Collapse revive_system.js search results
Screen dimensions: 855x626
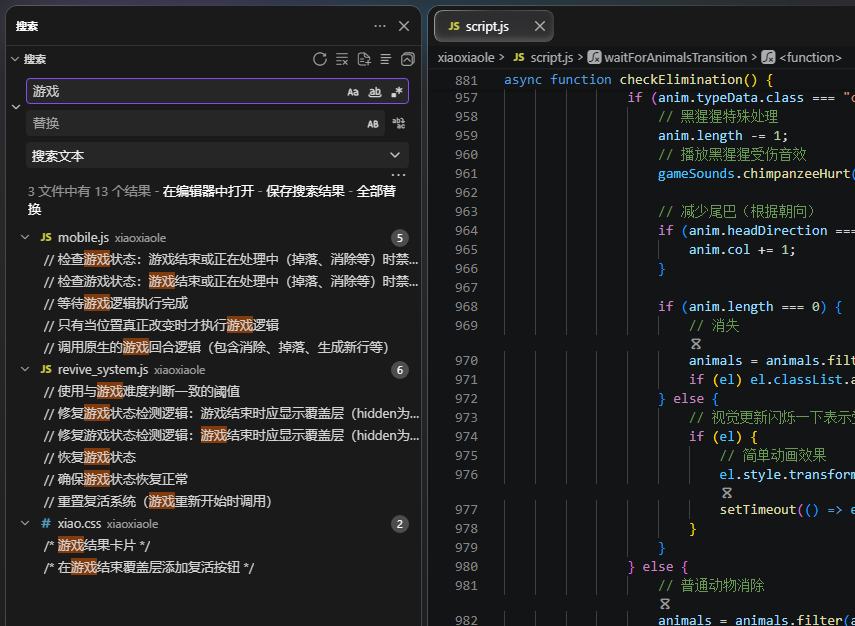click(x=25, y=369)
